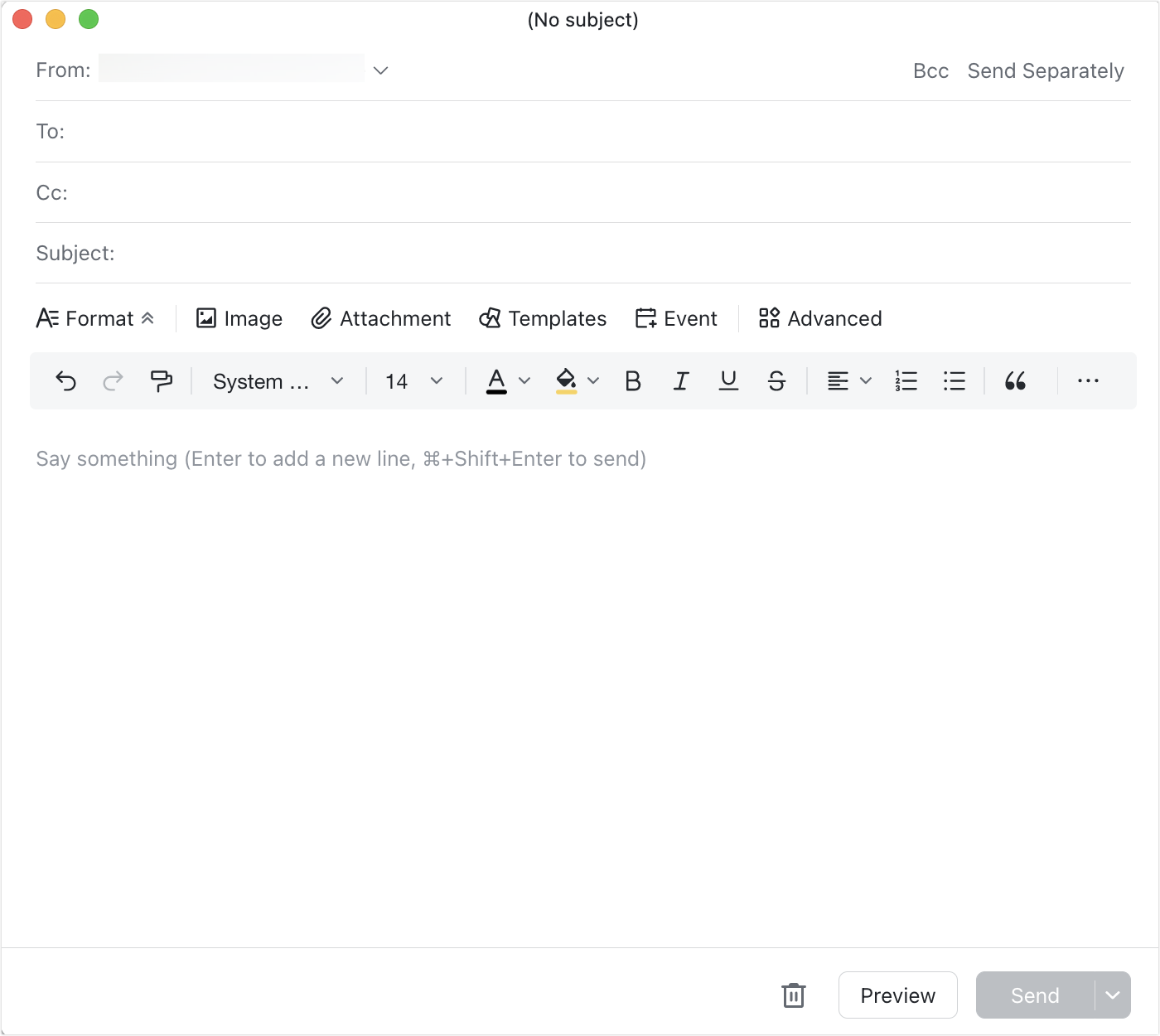Select the Format Painter icon
1160x1036 pixels.
(x=162, y=380)
